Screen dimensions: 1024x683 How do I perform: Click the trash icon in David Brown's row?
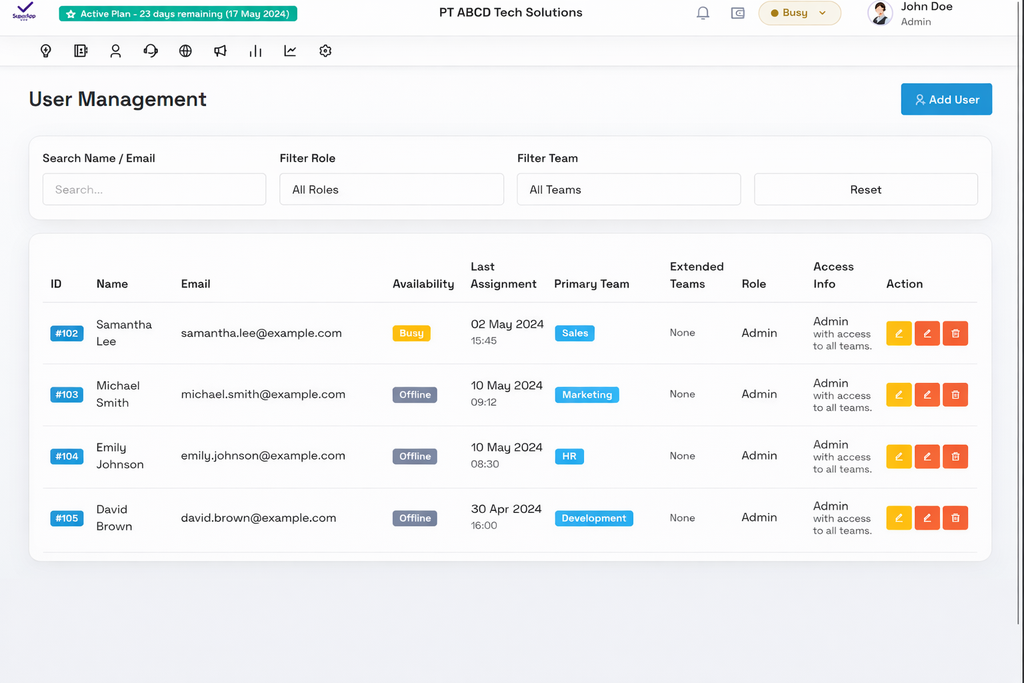click(955, 518)
